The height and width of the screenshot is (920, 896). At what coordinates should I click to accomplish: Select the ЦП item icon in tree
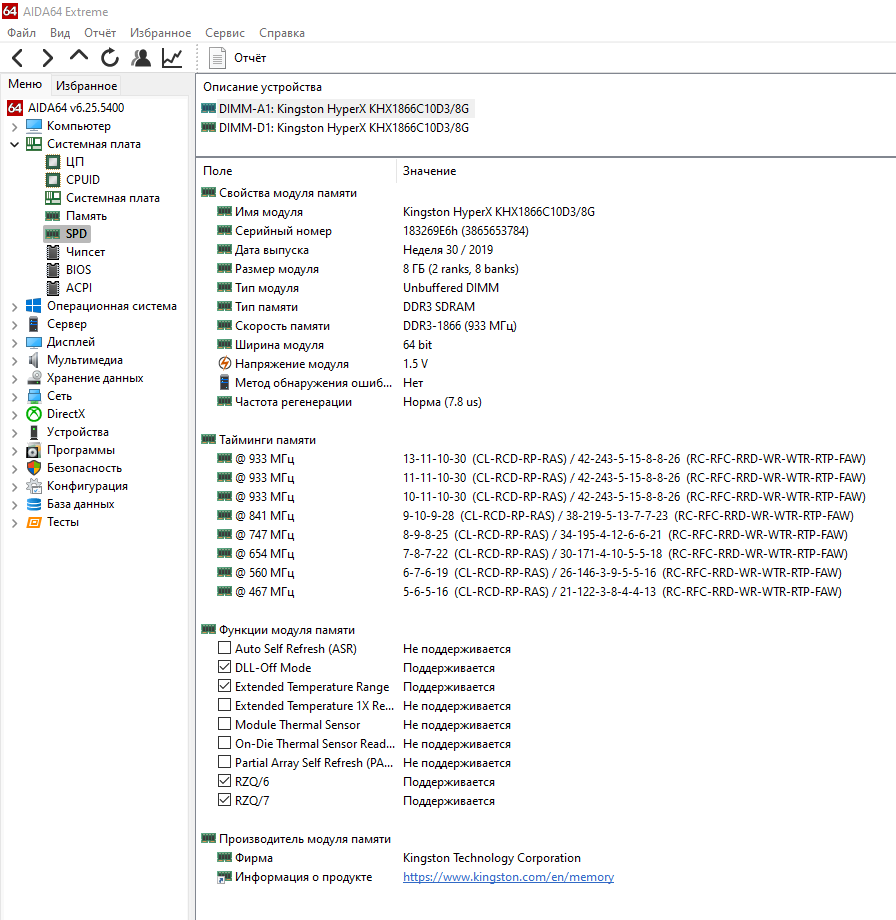point(53,162)
